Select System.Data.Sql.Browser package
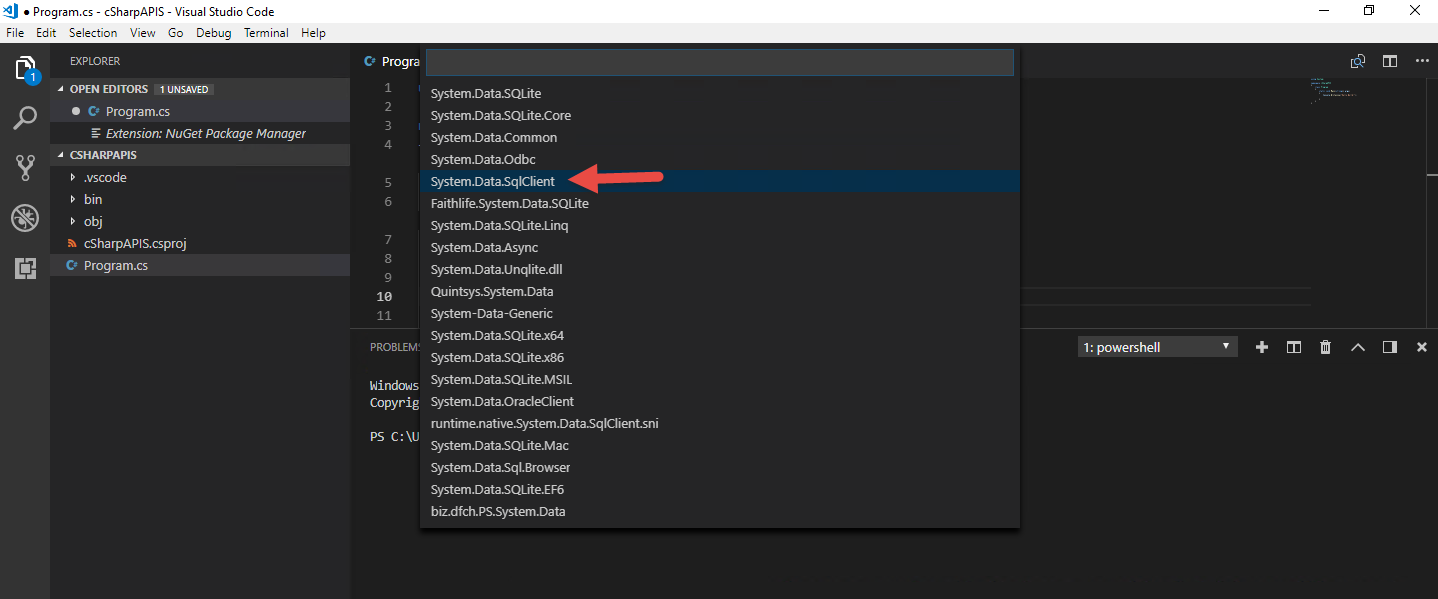The height and width of the screenshot is (599, 1438). point(720,467)
